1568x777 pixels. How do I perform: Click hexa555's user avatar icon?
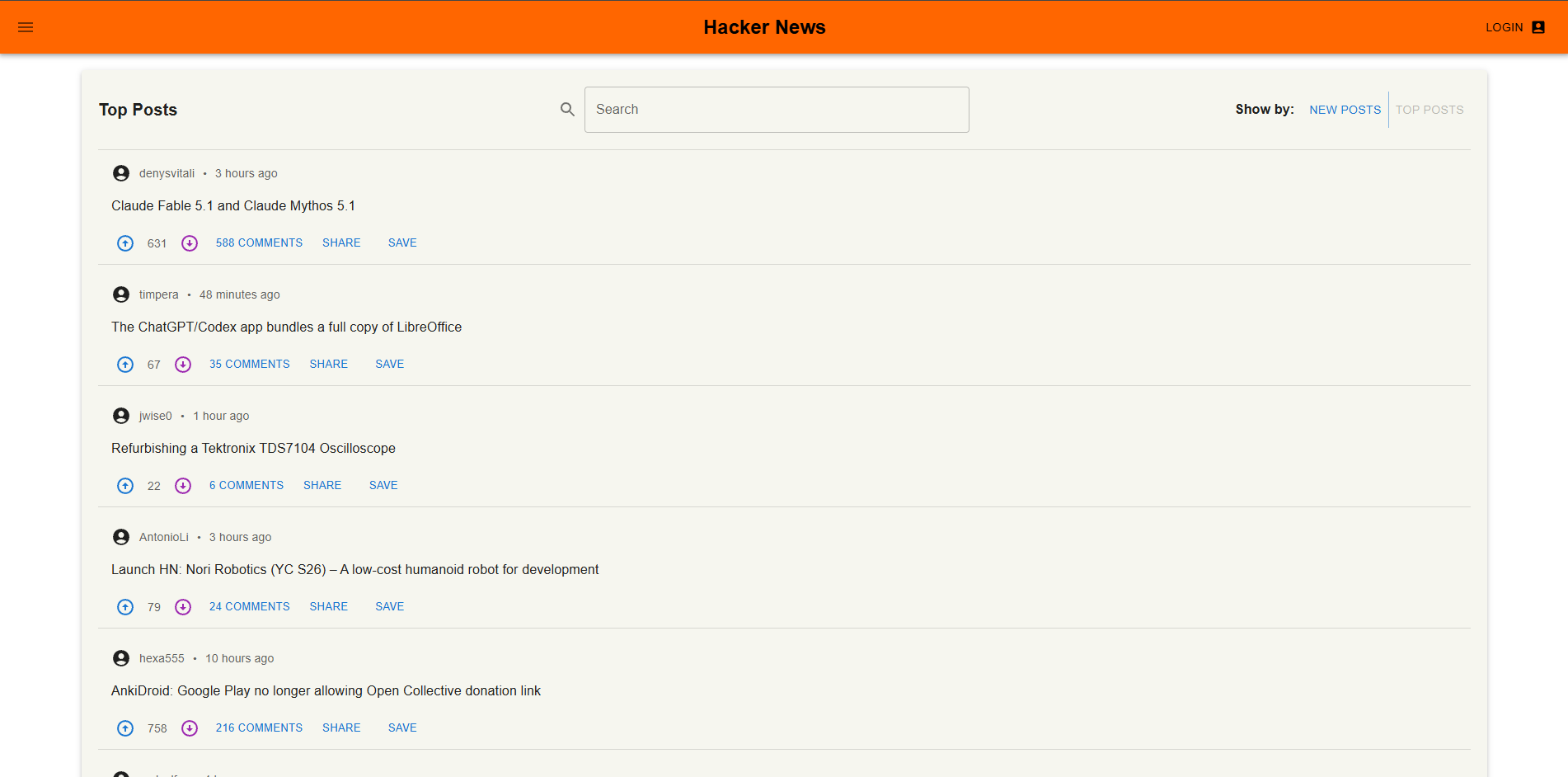click(x=121, y=658)
